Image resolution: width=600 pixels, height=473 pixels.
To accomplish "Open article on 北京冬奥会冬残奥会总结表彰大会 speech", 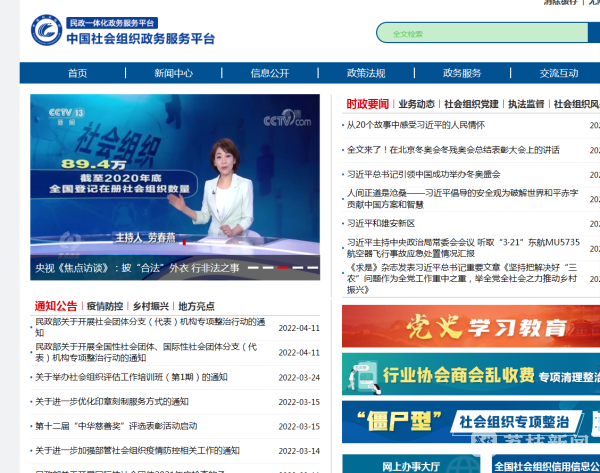I will [453, 150].
